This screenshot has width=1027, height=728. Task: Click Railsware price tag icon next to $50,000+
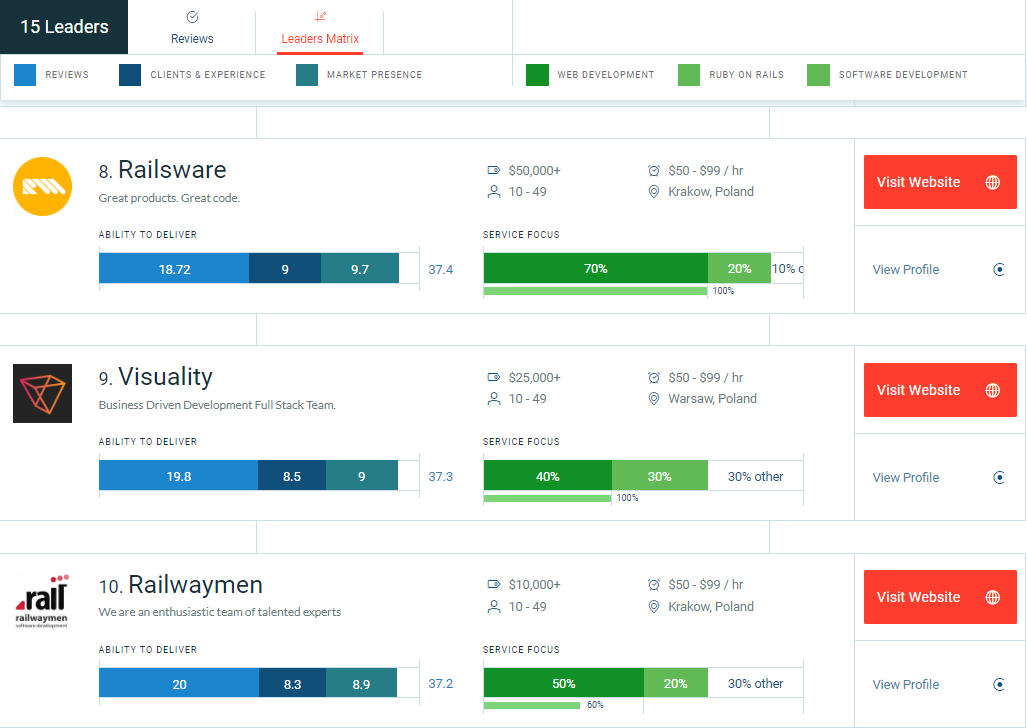(494, 170)
